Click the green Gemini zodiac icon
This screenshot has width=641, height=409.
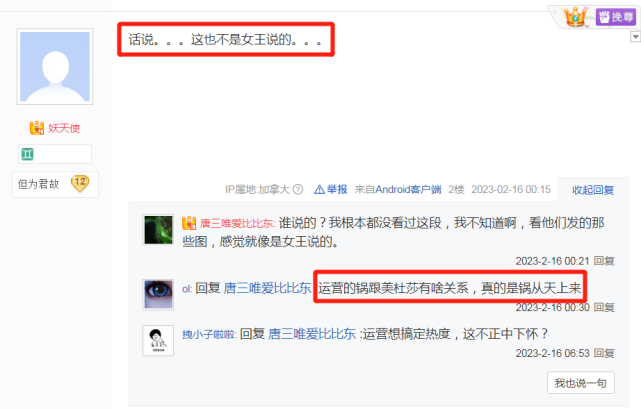pyautogui.click(x=27, y=154)
